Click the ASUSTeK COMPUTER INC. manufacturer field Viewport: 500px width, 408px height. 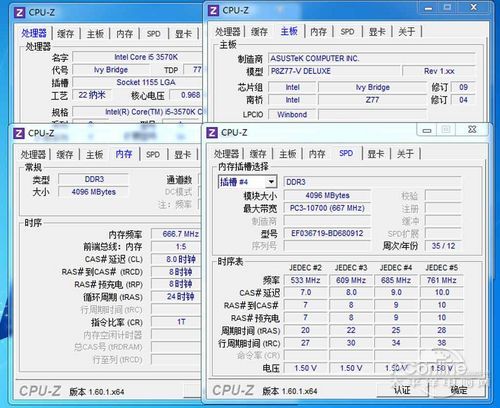click(372, 58)
